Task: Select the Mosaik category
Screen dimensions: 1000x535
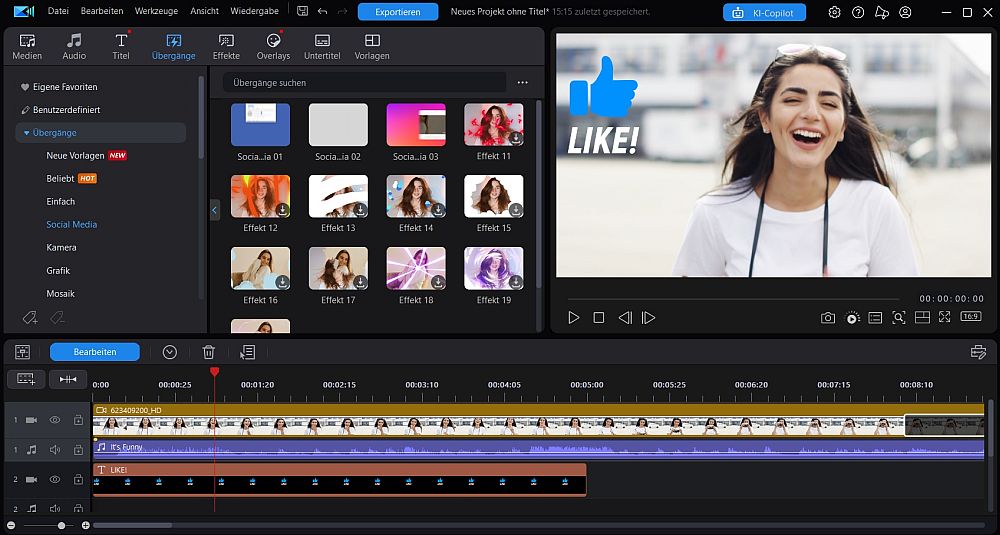Action: click(x=61, y=293)
